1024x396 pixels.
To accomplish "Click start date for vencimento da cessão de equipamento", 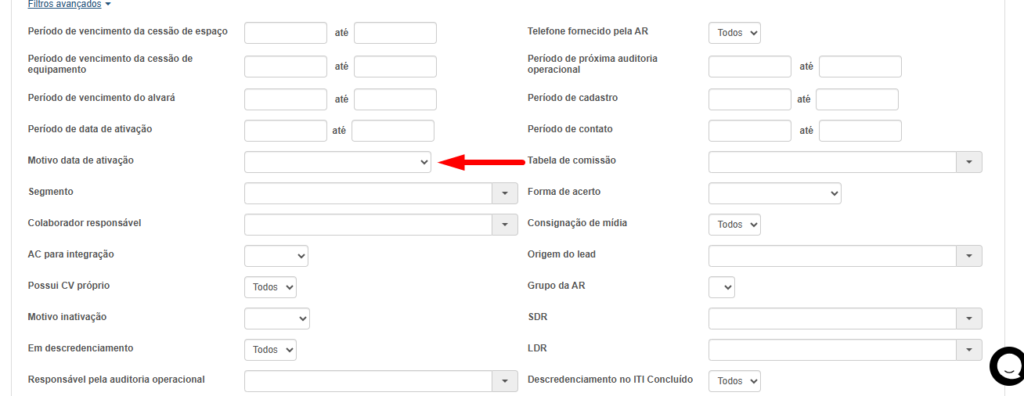I will coord(285,67).
